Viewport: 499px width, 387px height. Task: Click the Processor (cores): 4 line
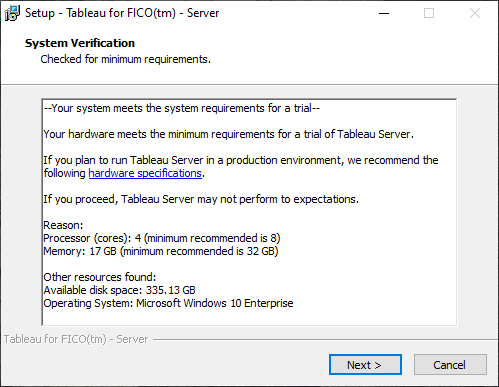click(x=162, y=238)
